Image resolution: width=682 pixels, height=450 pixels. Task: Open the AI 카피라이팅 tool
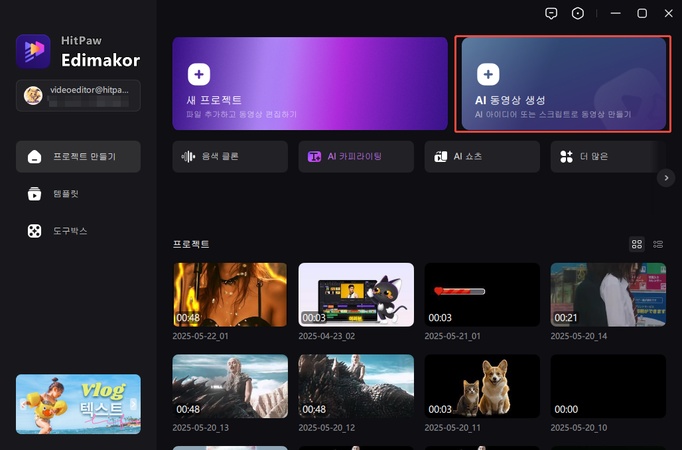pyautogui.click(x=355, y=156)
